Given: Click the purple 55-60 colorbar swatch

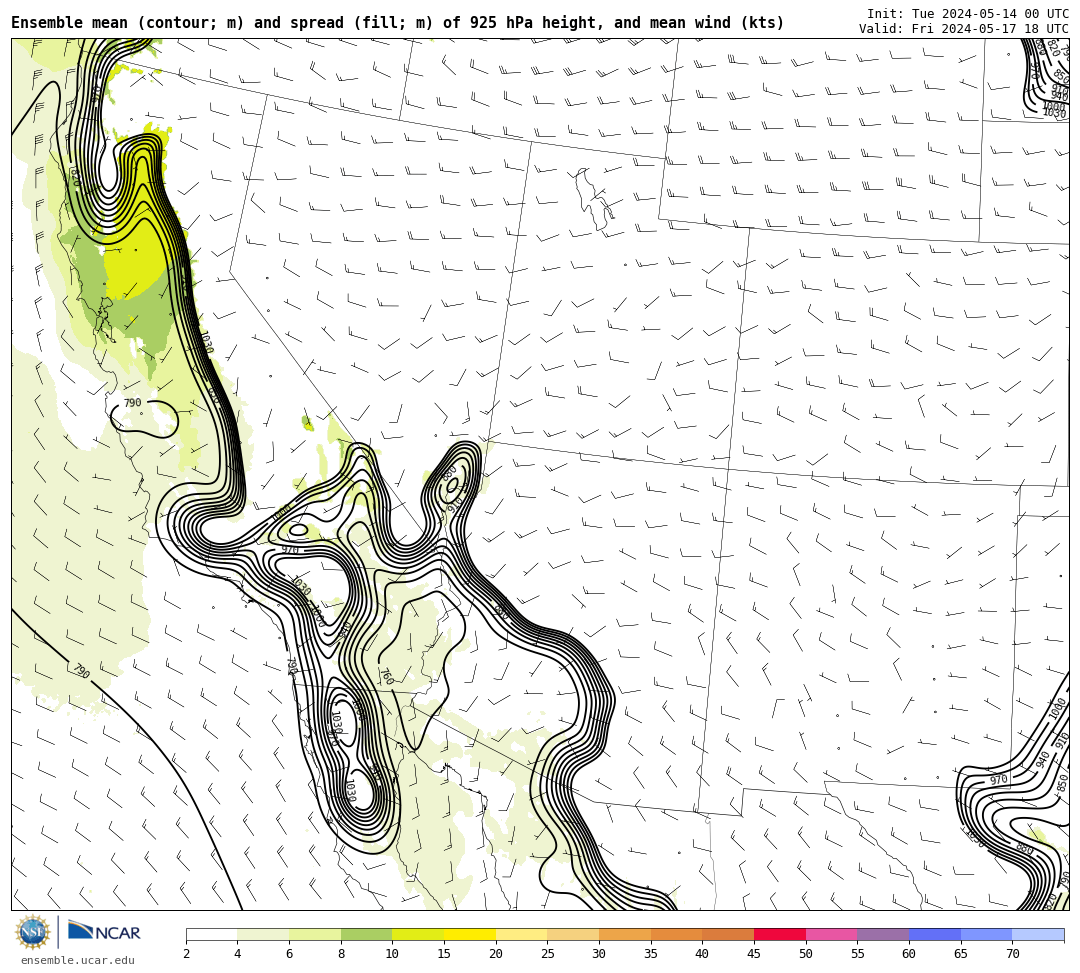Looking at the screenshot, I should tap(883, 934).
